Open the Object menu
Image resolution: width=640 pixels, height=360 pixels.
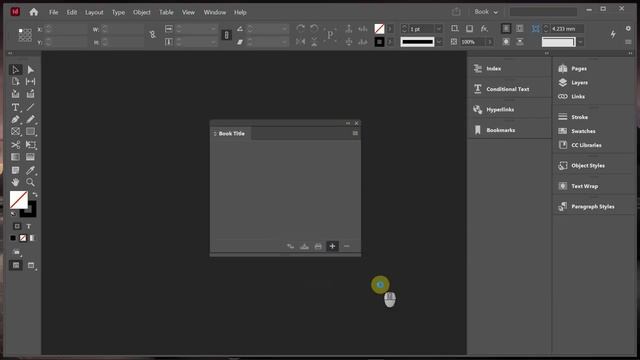142,12
